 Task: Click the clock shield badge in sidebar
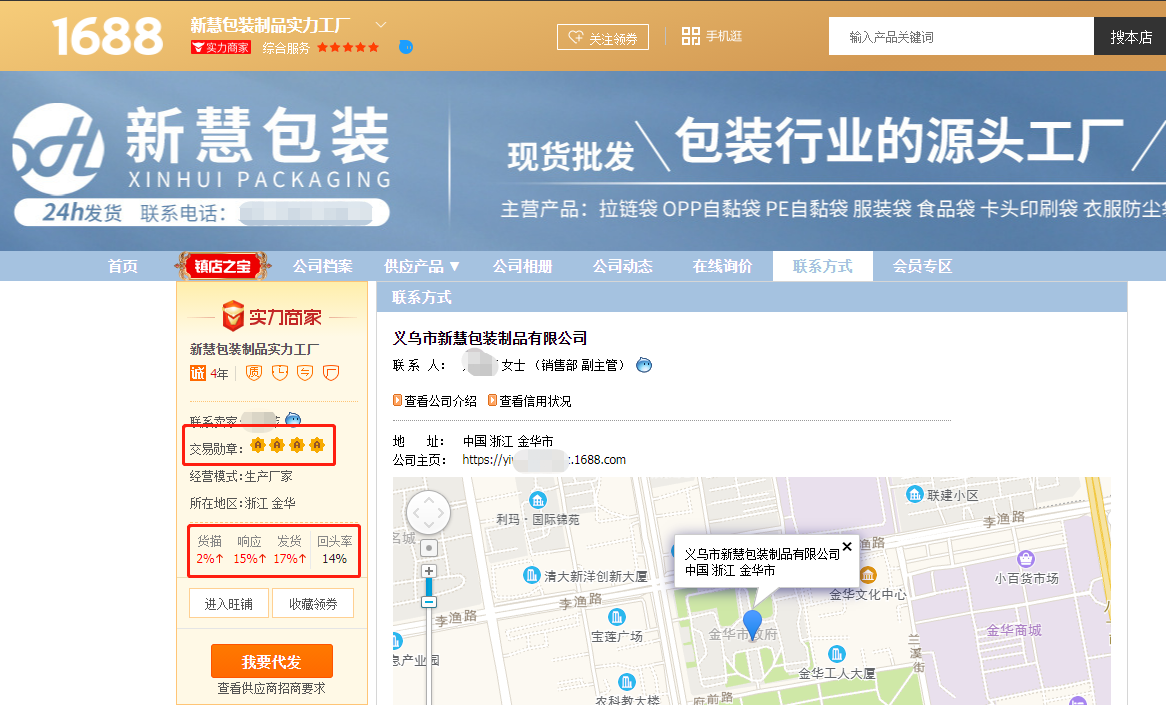pos(280,373)
